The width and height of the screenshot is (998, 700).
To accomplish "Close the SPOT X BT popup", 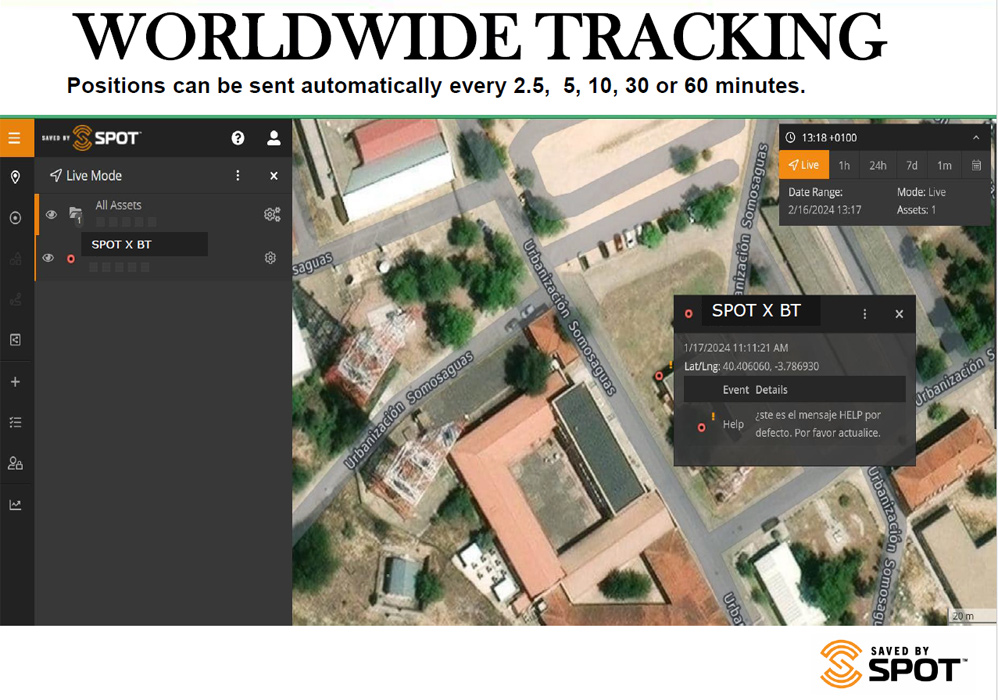I will [x=899, y=314].
